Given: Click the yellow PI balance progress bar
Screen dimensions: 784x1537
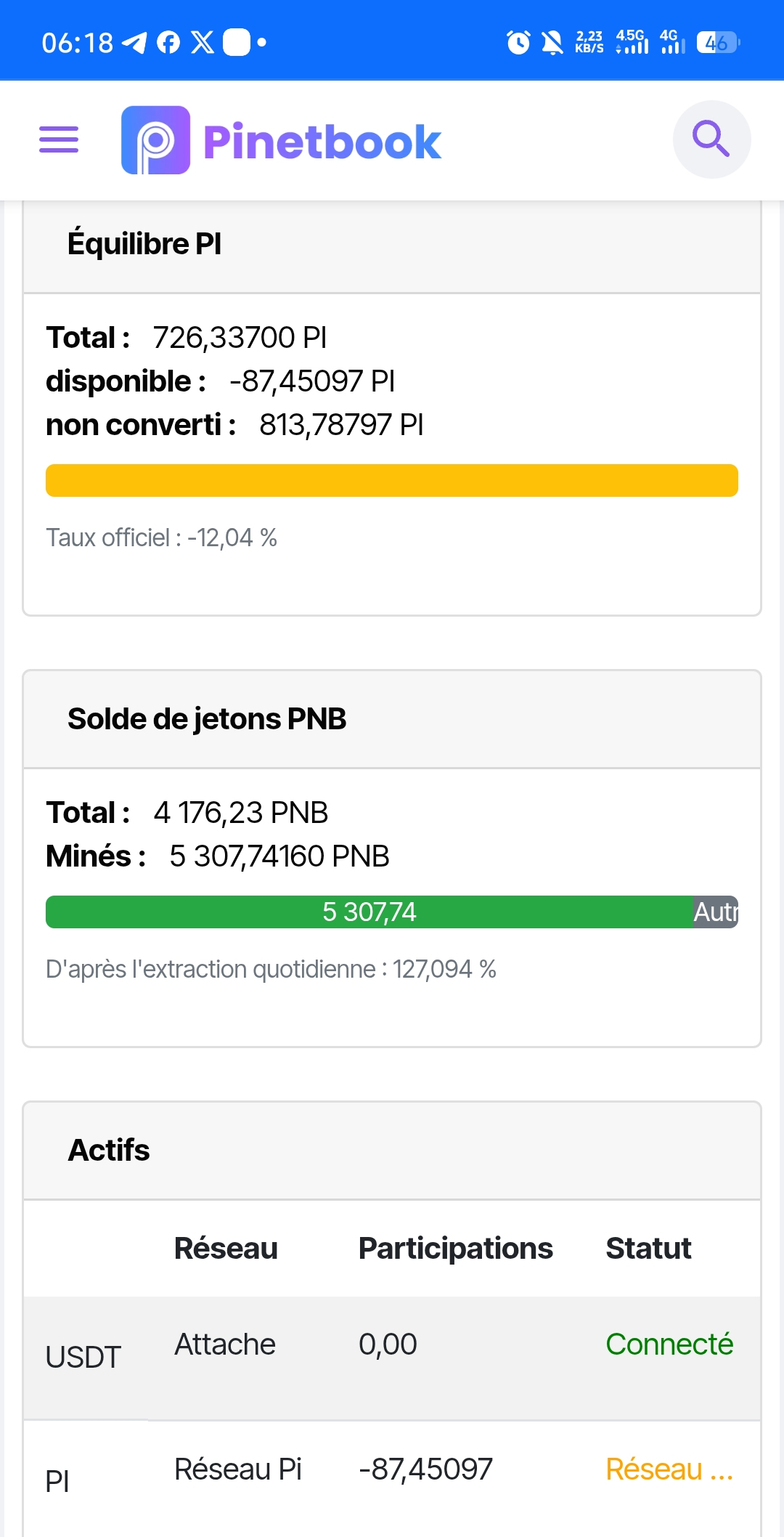Looking at the screenshot, I should pyautogui.click(x=392, y=480).
